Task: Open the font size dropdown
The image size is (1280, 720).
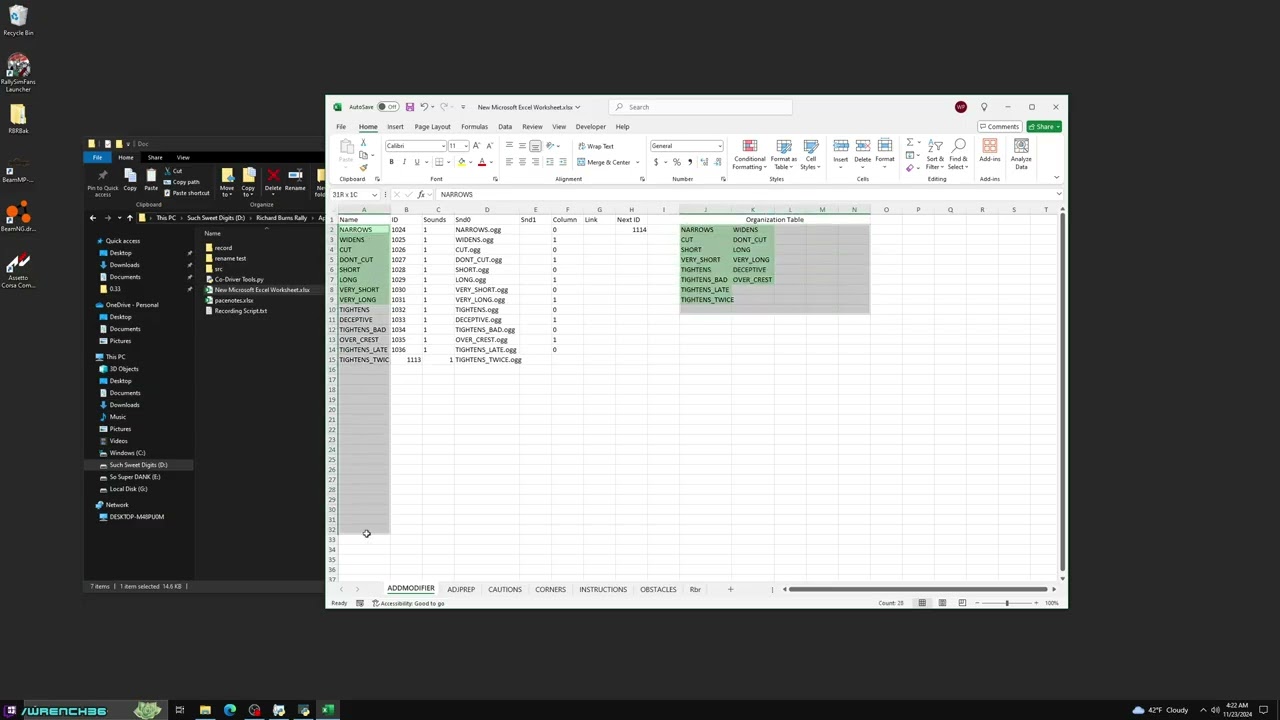Action: point(465,146)
